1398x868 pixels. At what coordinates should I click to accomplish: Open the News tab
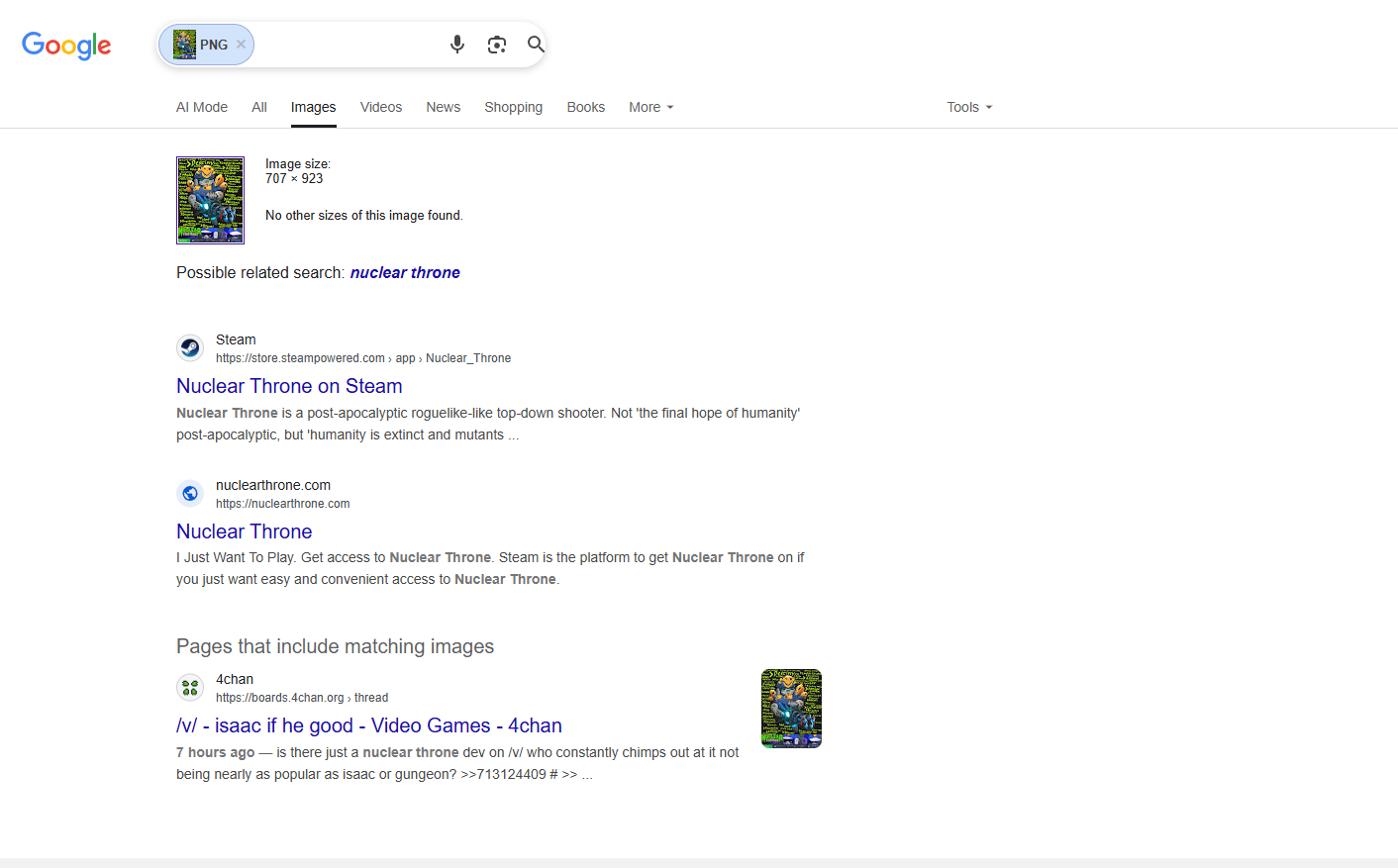[x=444, y=107]
